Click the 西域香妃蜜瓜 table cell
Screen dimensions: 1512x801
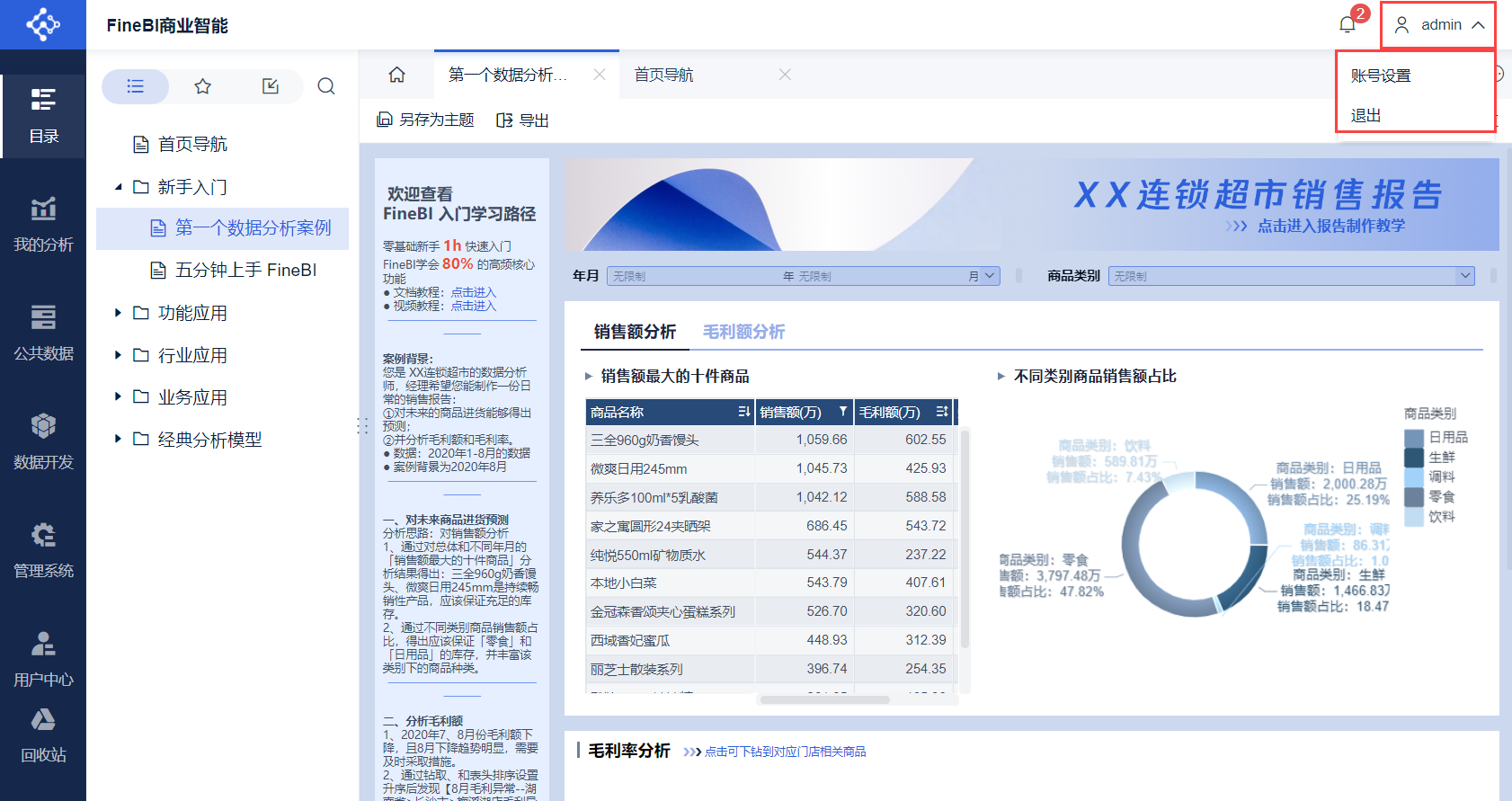670,640
